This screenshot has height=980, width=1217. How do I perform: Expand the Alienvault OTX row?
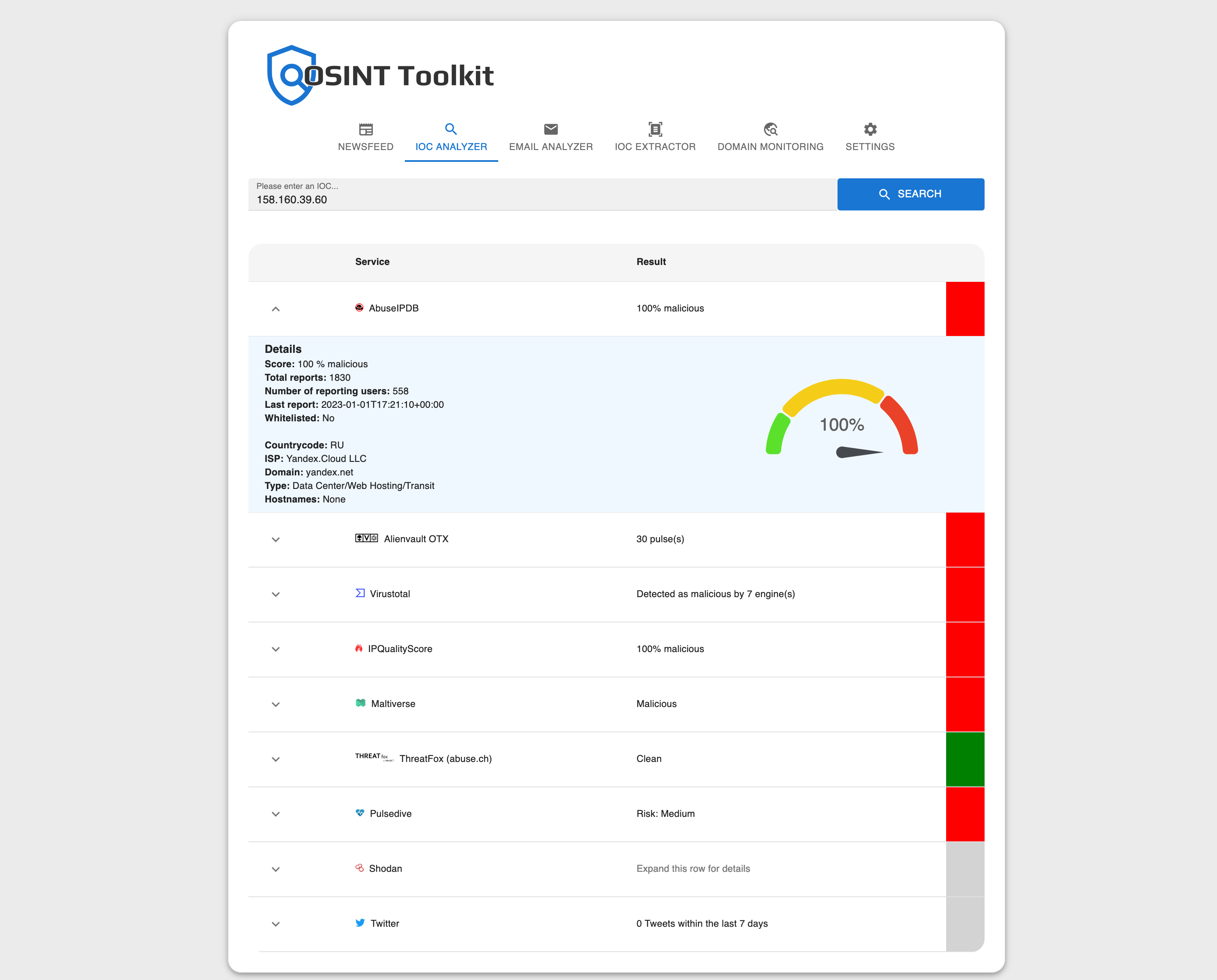276,540
